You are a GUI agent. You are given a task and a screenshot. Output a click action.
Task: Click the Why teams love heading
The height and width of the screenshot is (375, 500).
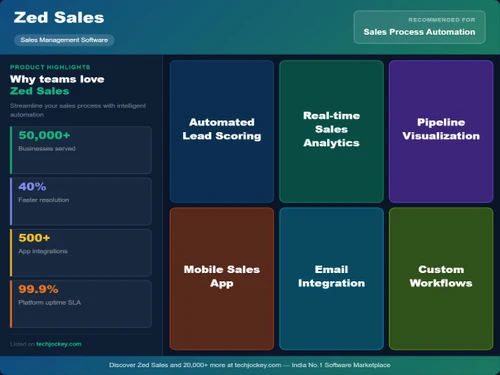click(57, 79)
